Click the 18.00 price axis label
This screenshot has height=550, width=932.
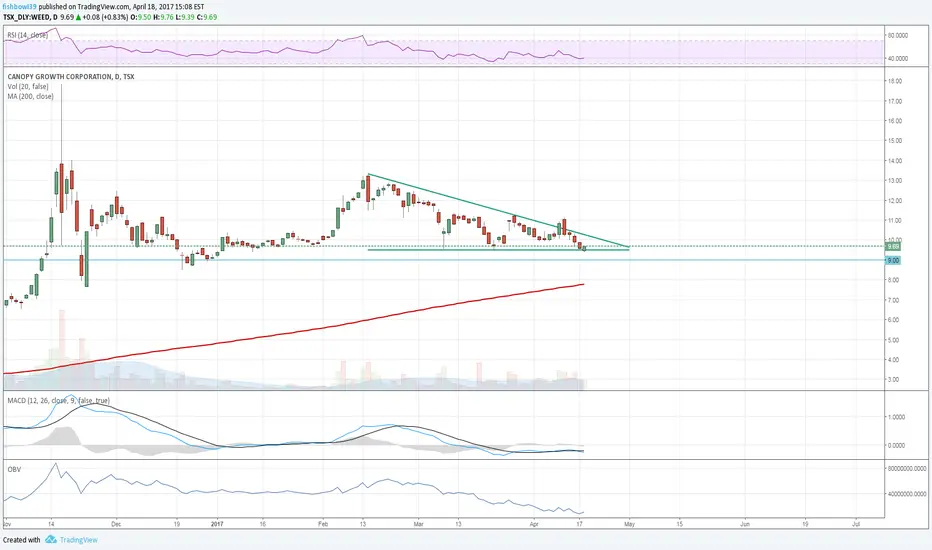click(x=894, y=81)
